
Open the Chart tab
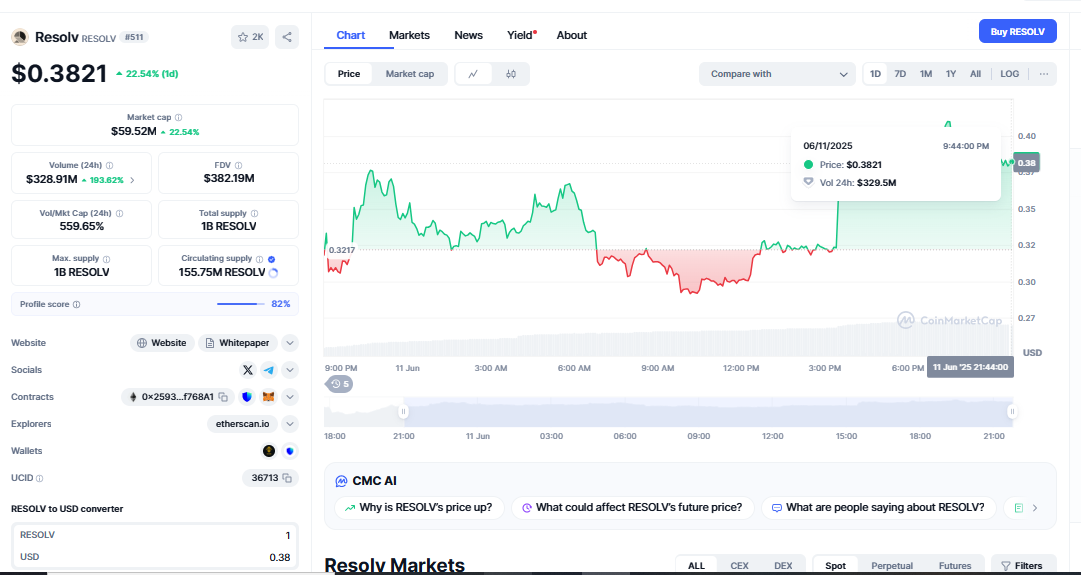click(x=350, y=35)
